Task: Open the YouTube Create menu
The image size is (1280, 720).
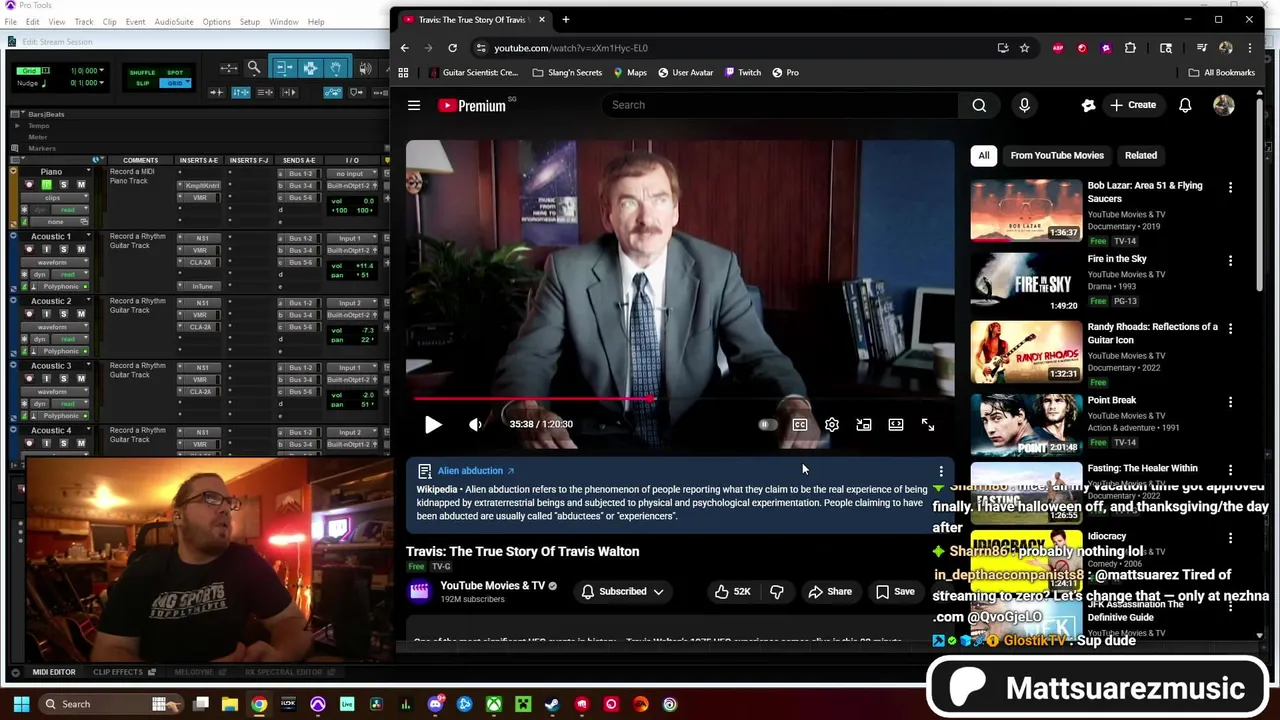Action: [x=1132, y=105]
